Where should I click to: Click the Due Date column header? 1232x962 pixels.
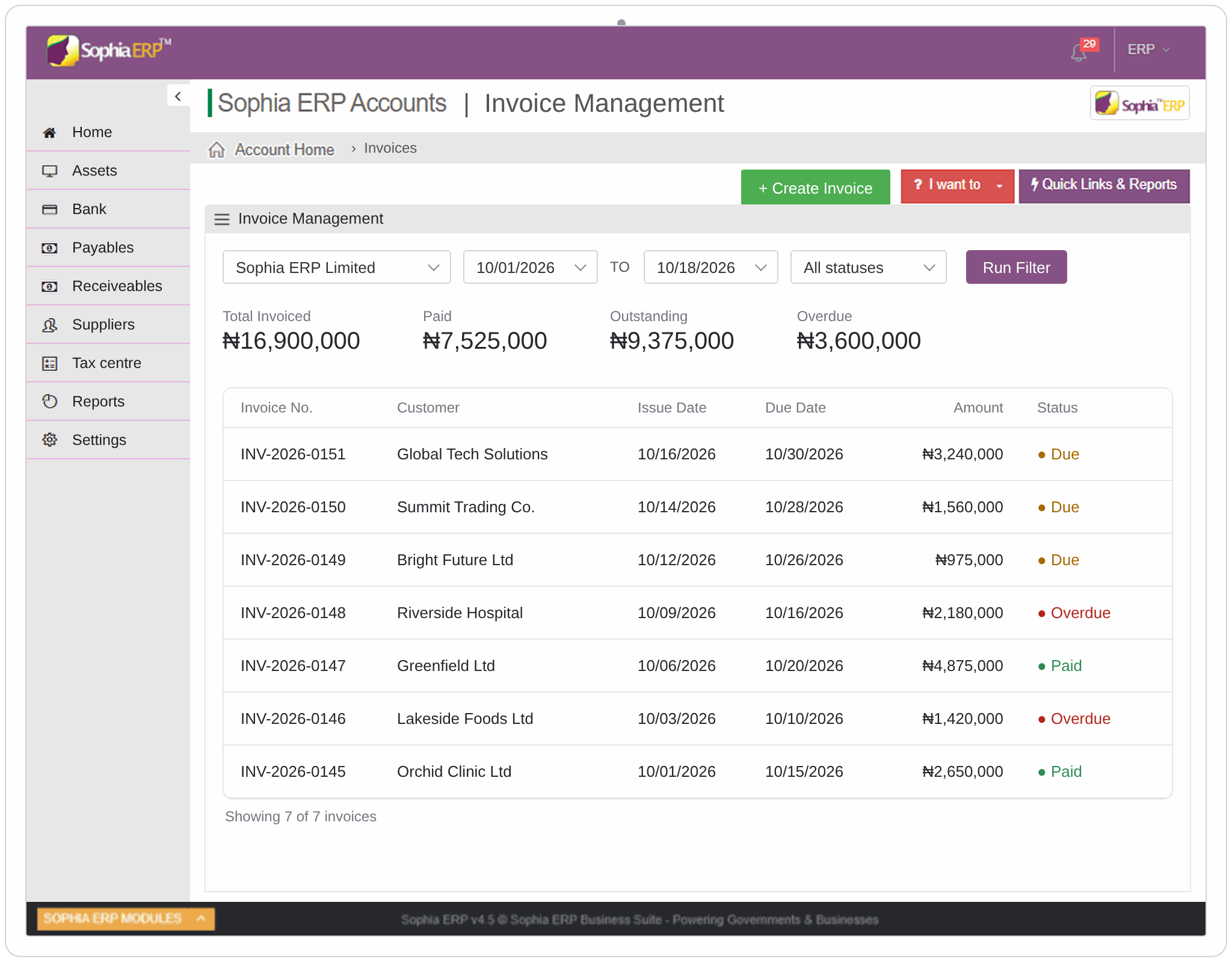pos(795,408)
